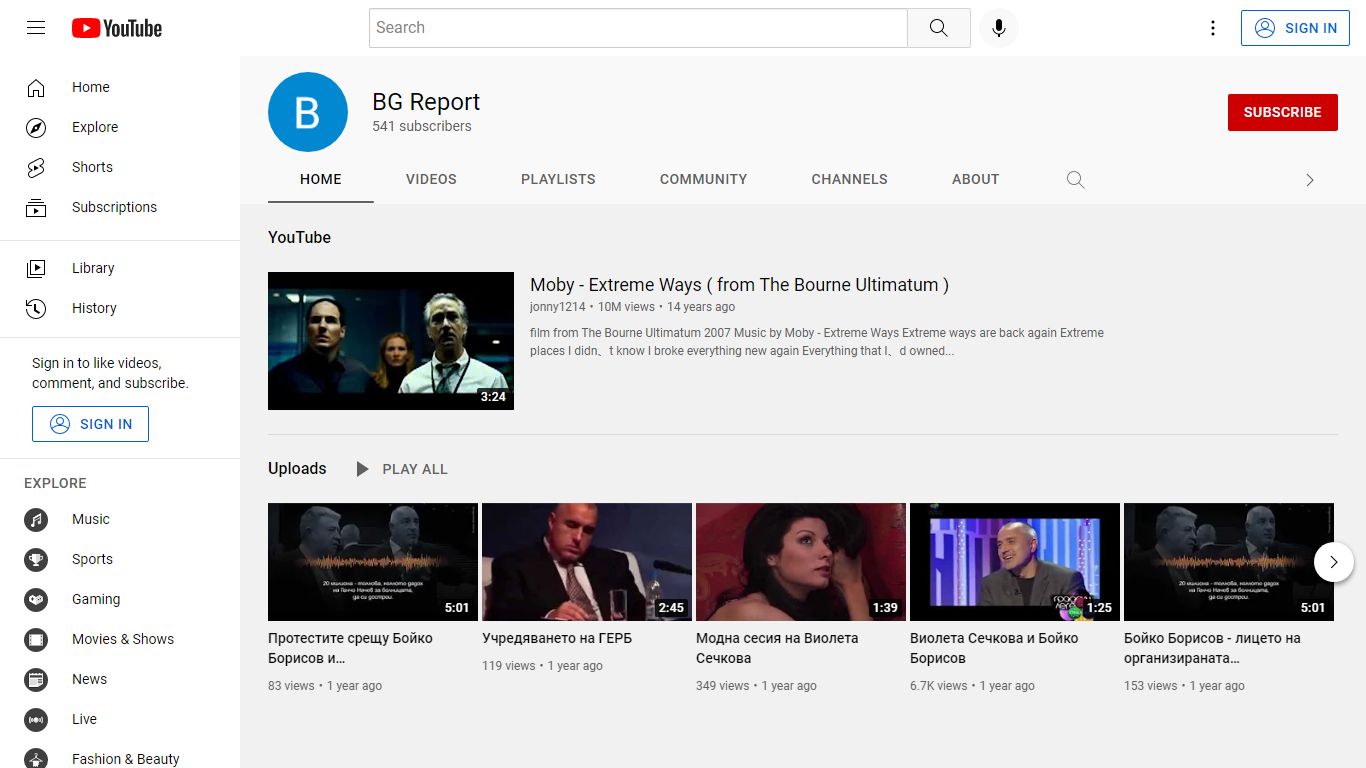The height and width of the screenshot is (768, 1366).
Task: Click the channel search magnifier icon
Action: pos(1075,180)
